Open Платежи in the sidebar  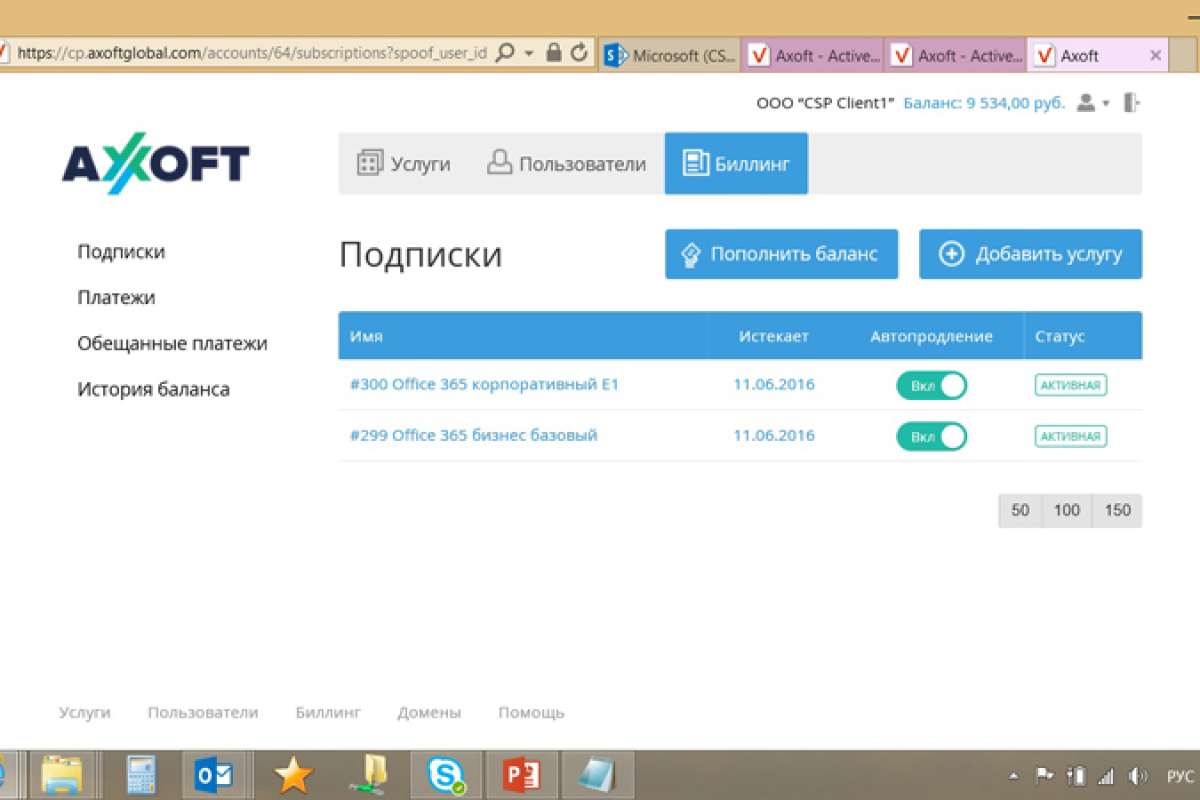point(116,298)
